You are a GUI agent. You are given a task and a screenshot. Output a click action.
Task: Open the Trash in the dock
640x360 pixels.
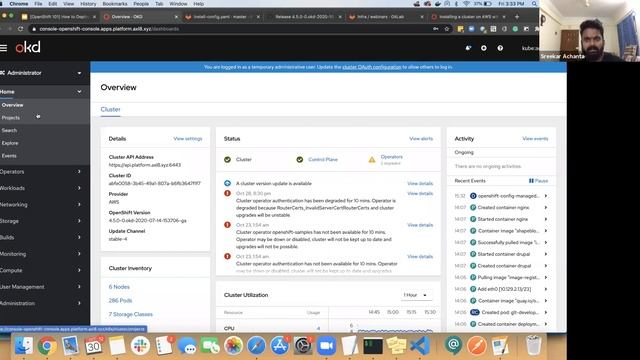[x=533, y=345]
